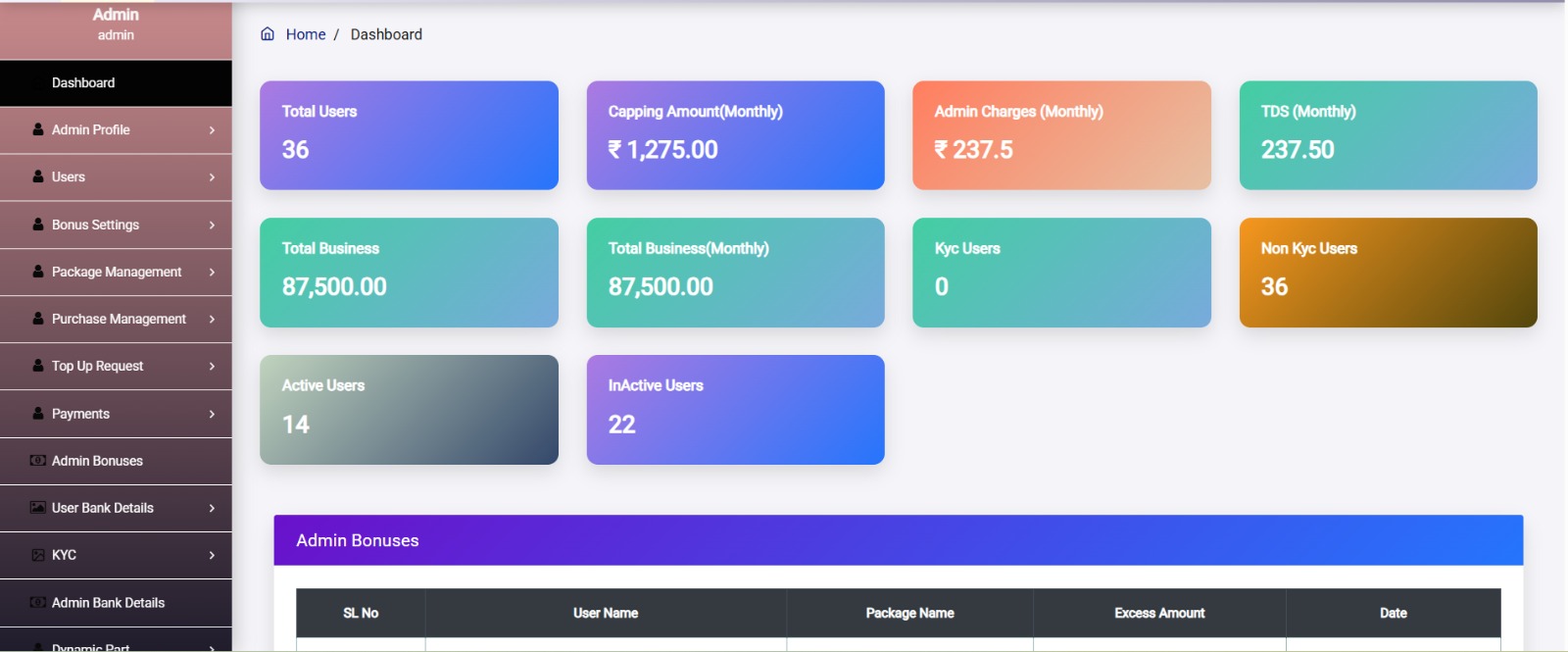
Task: Select the Non Kyc Users card
Action: 1388,273
